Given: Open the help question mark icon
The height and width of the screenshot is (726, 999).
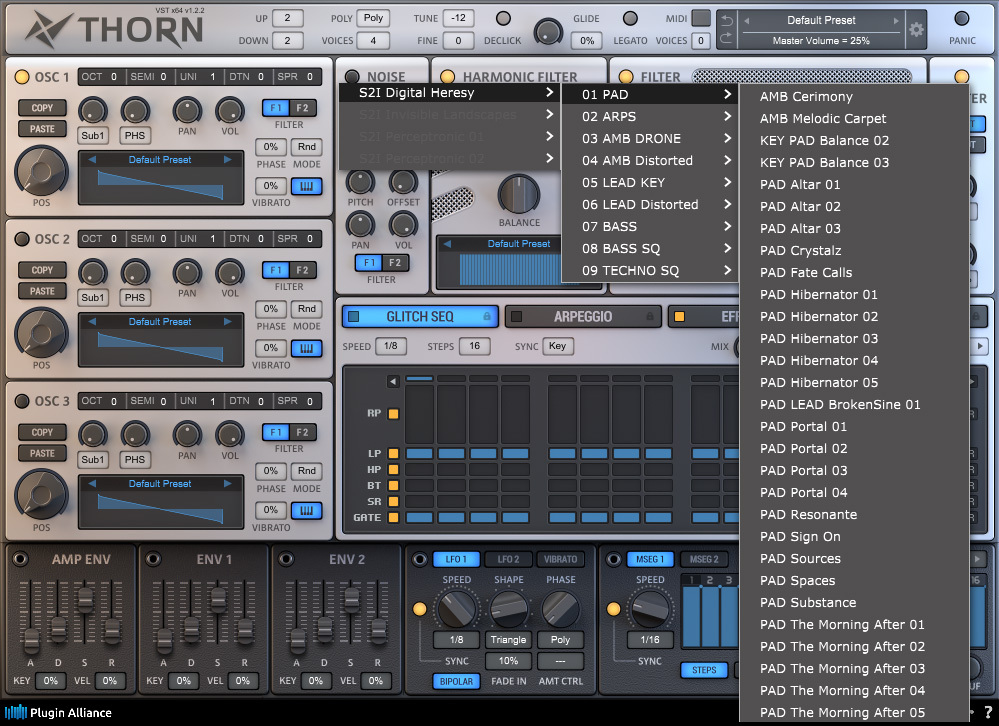Looking at the screenshot, I should [x=988, y=712].
